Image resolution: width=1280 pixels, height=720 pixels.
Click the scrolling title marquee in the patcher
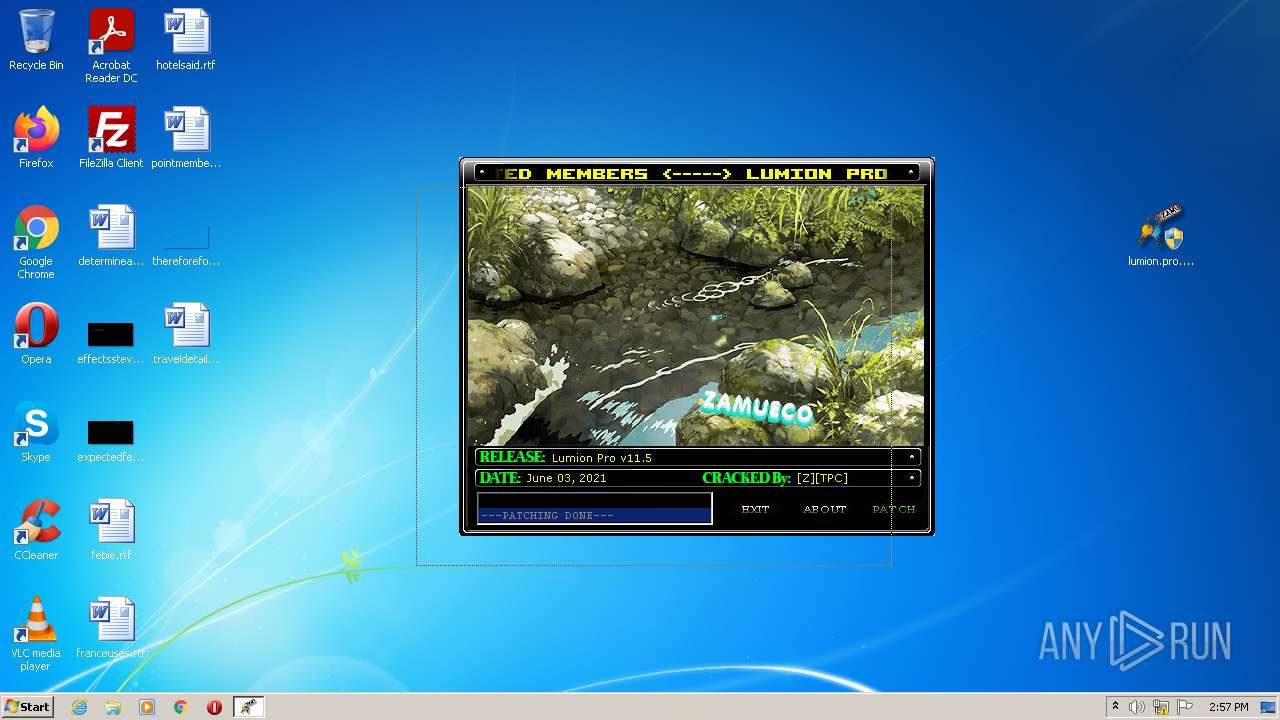click(696, 173)
